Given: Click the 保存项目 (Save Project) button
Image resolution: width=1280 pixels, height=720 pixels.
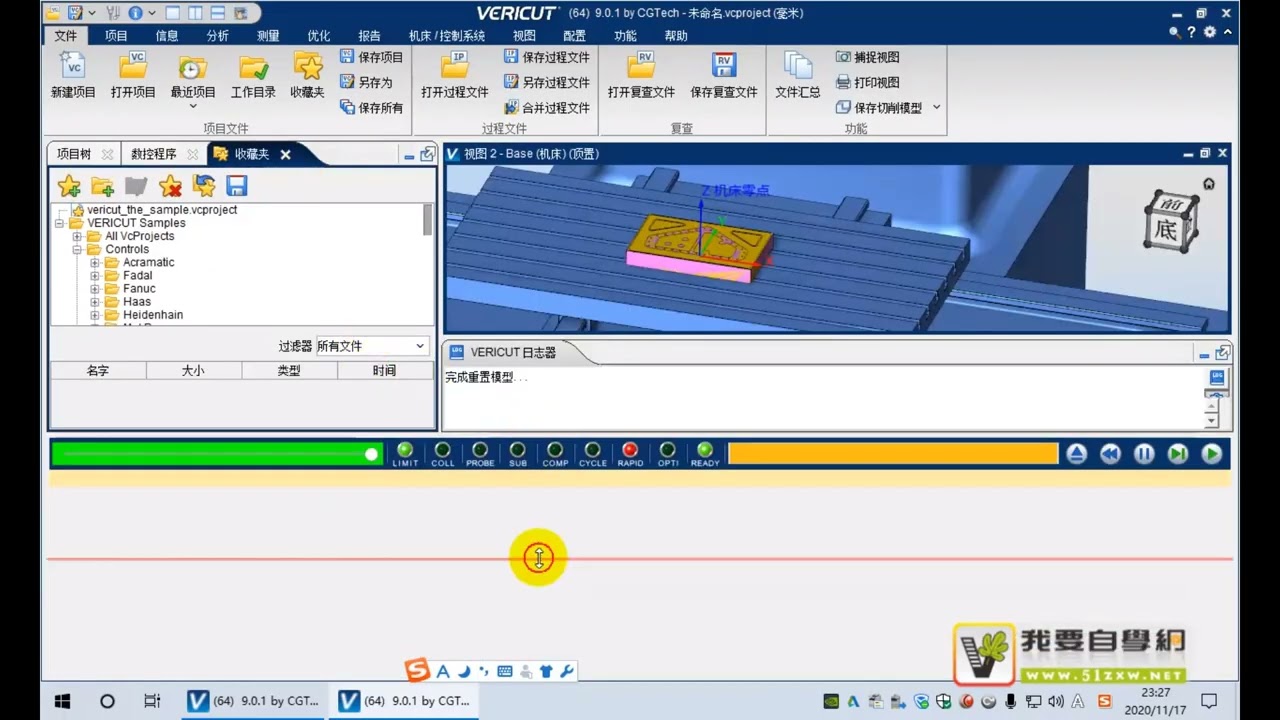Looking at the screenshot, I should pyautogui.click(x=371, y=57).
